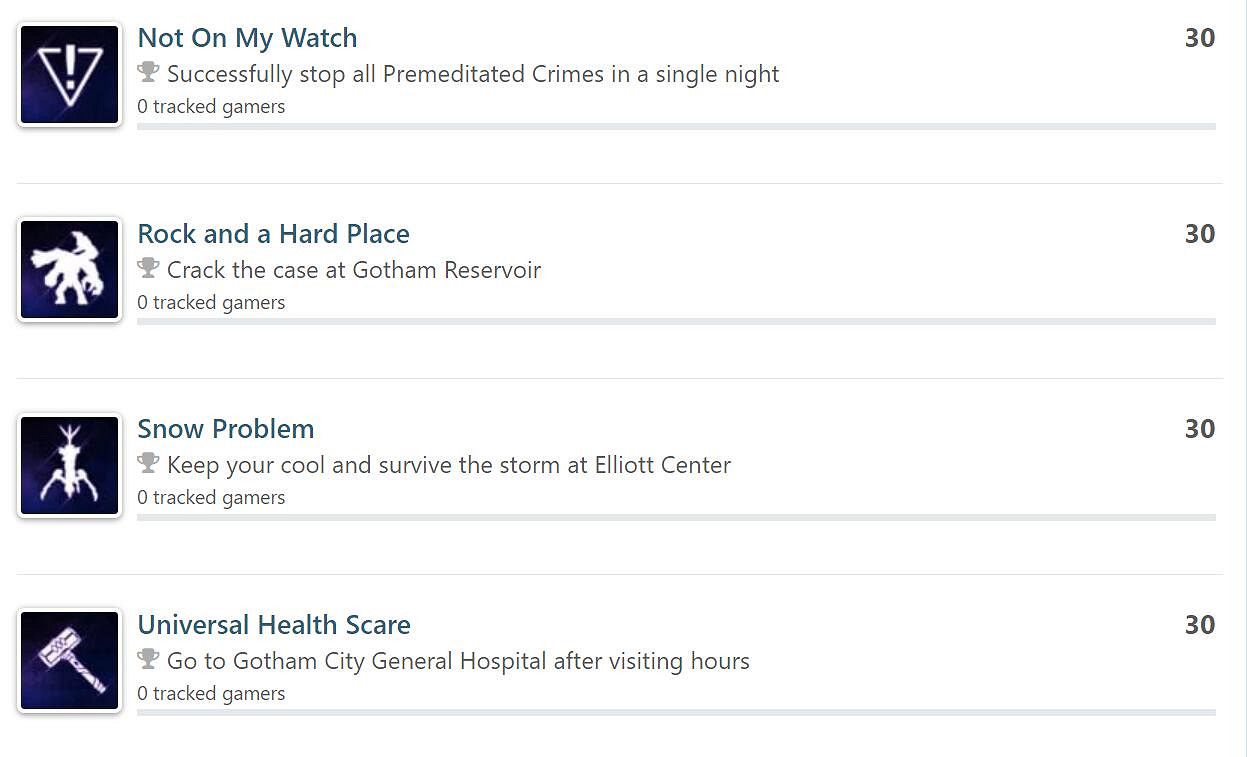Click trophy icon beside Elliott Center description
The image size is (1247, 757).
pos(149,464)
